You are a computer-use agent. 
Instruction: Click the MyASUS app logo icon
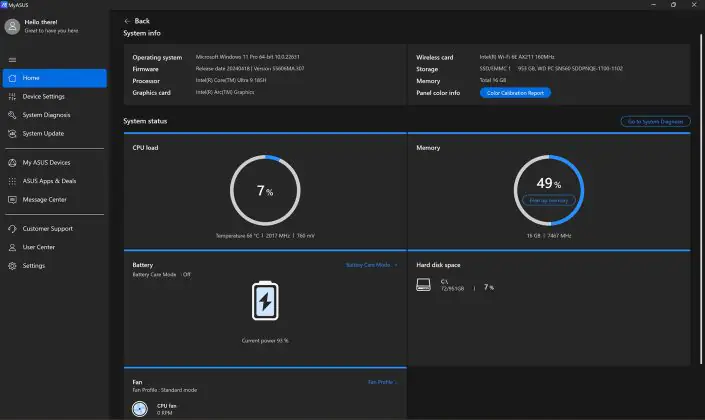(x=4, y=4)
